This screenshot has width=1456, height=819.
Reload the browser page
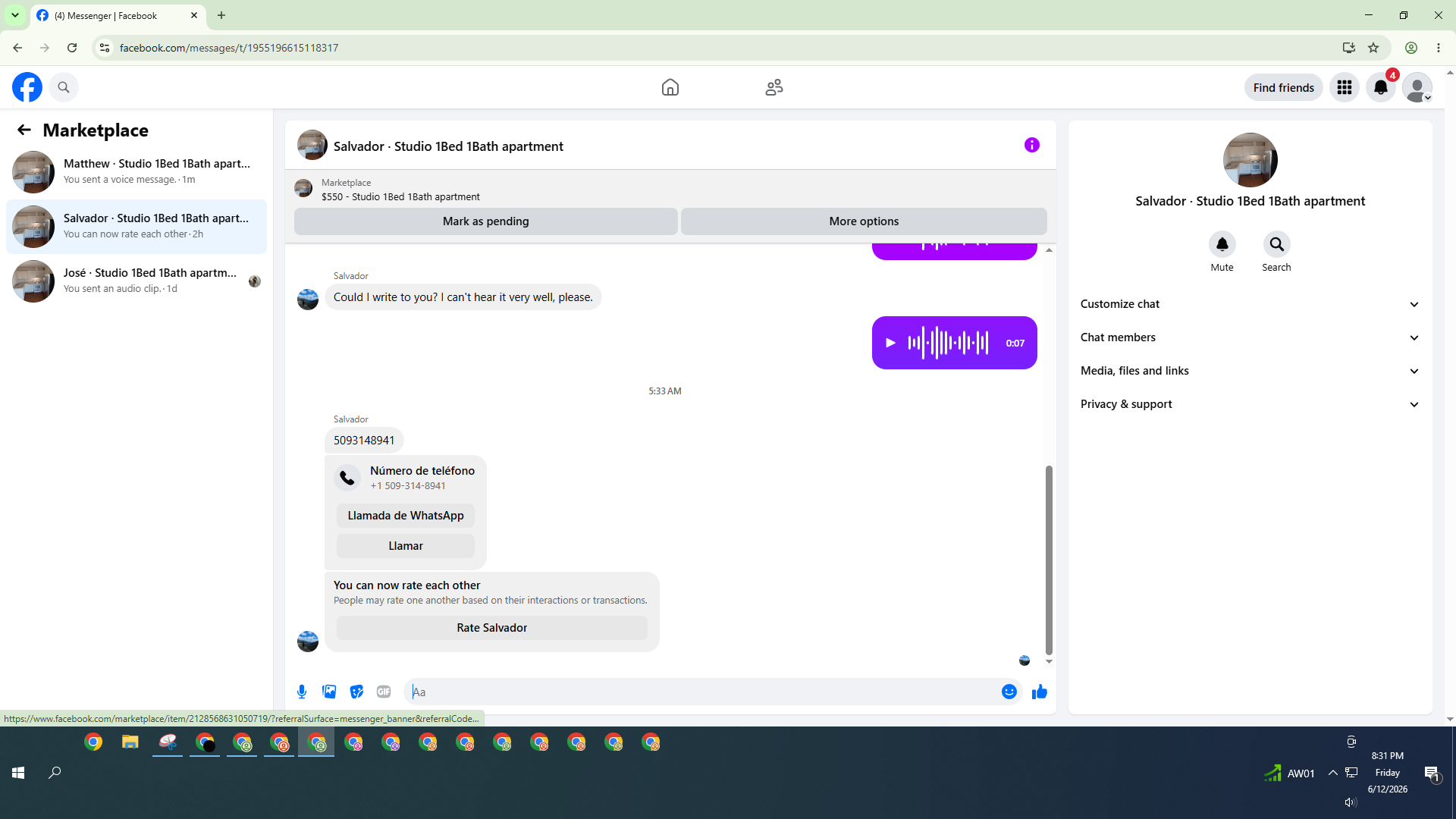72,48
